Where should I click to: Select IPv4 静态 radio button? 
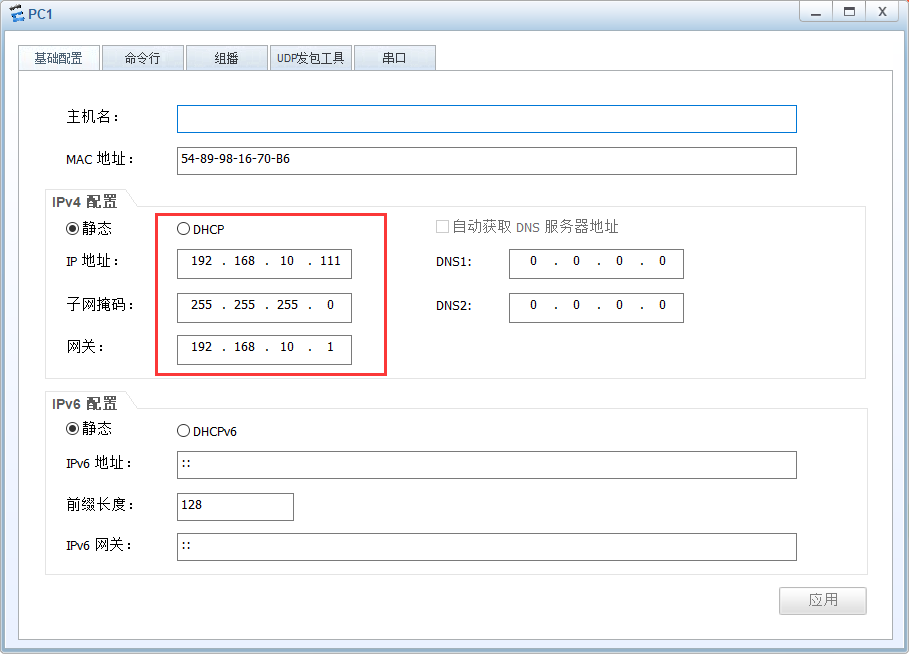tap(72, 228)
